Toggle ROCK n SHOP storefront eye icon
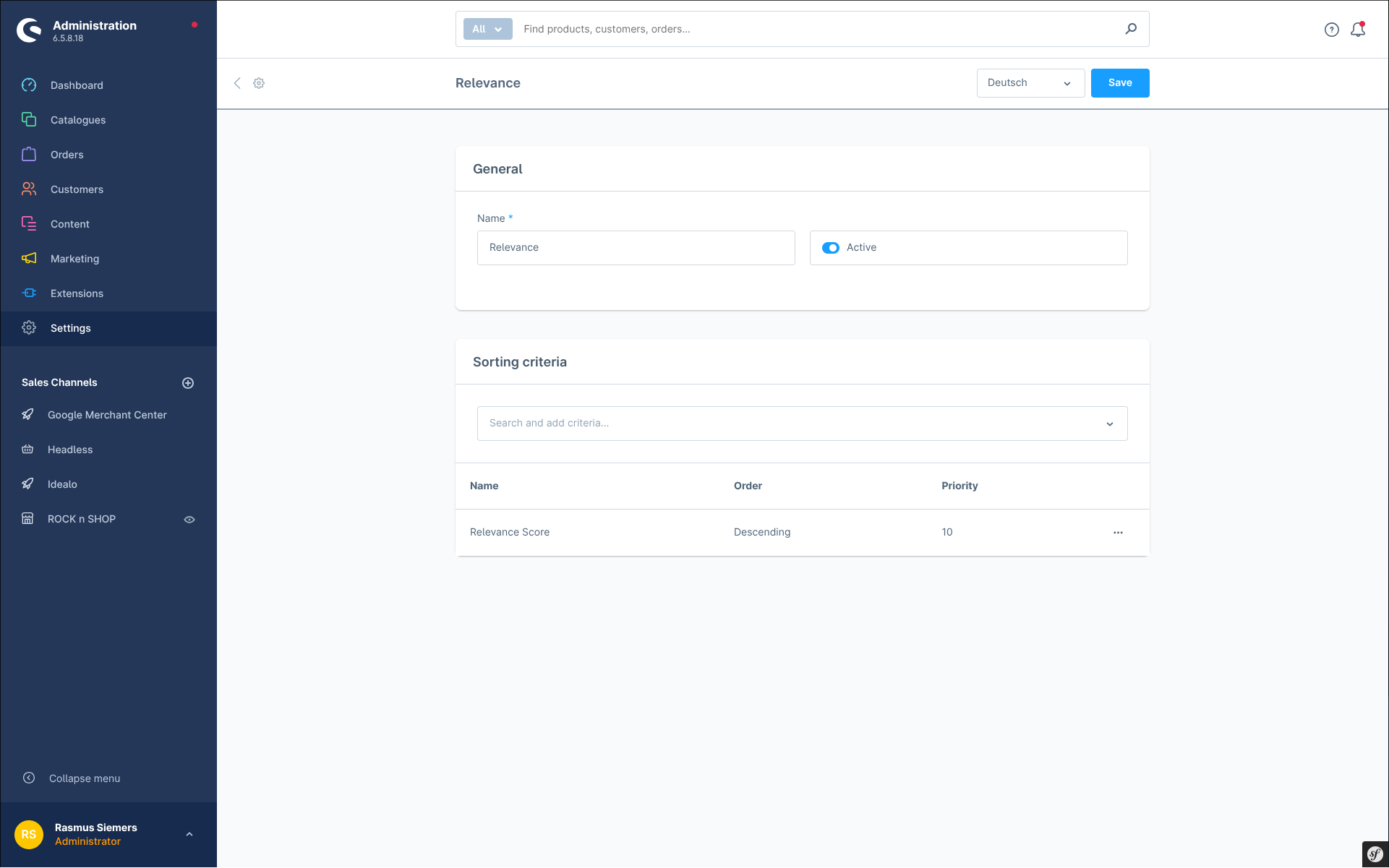1389x868 pixels. (189, 520)
